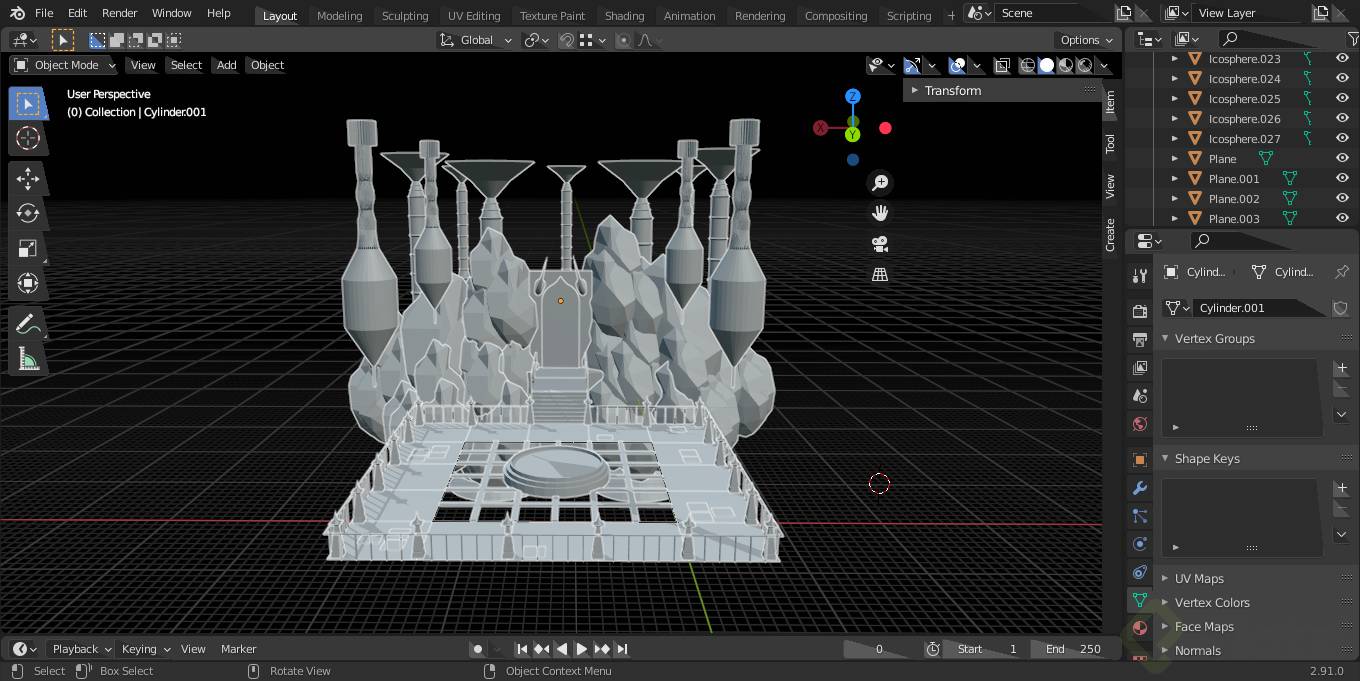Hide Icosphere.023 in the outliner
Screen dimensions: 1360x681
1342,59
